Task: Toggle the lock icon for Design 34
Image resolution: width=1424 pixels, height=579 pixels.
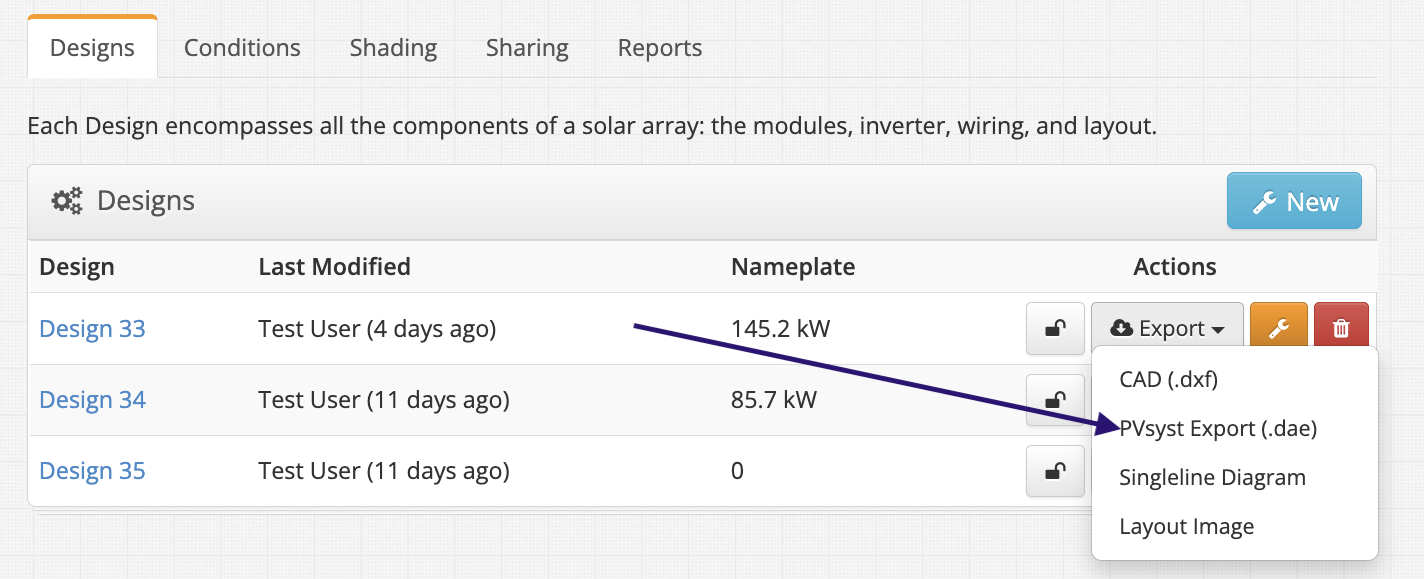Action: 1055,400
